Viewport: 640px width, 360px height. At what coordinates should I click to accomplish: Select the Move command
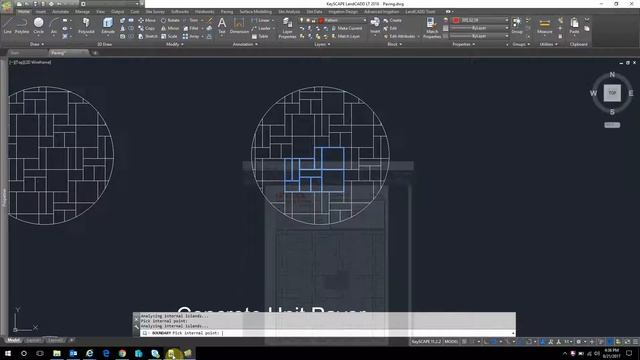[147, 20]
